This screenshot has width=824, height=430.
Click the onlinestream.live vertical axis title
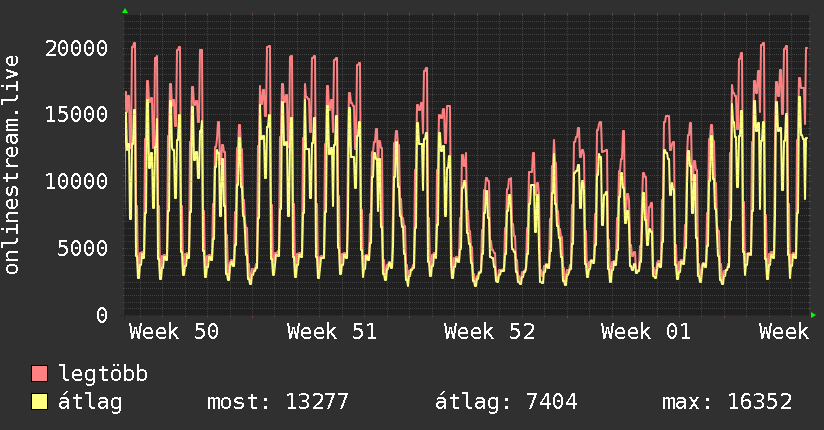[x=13, y=166]
